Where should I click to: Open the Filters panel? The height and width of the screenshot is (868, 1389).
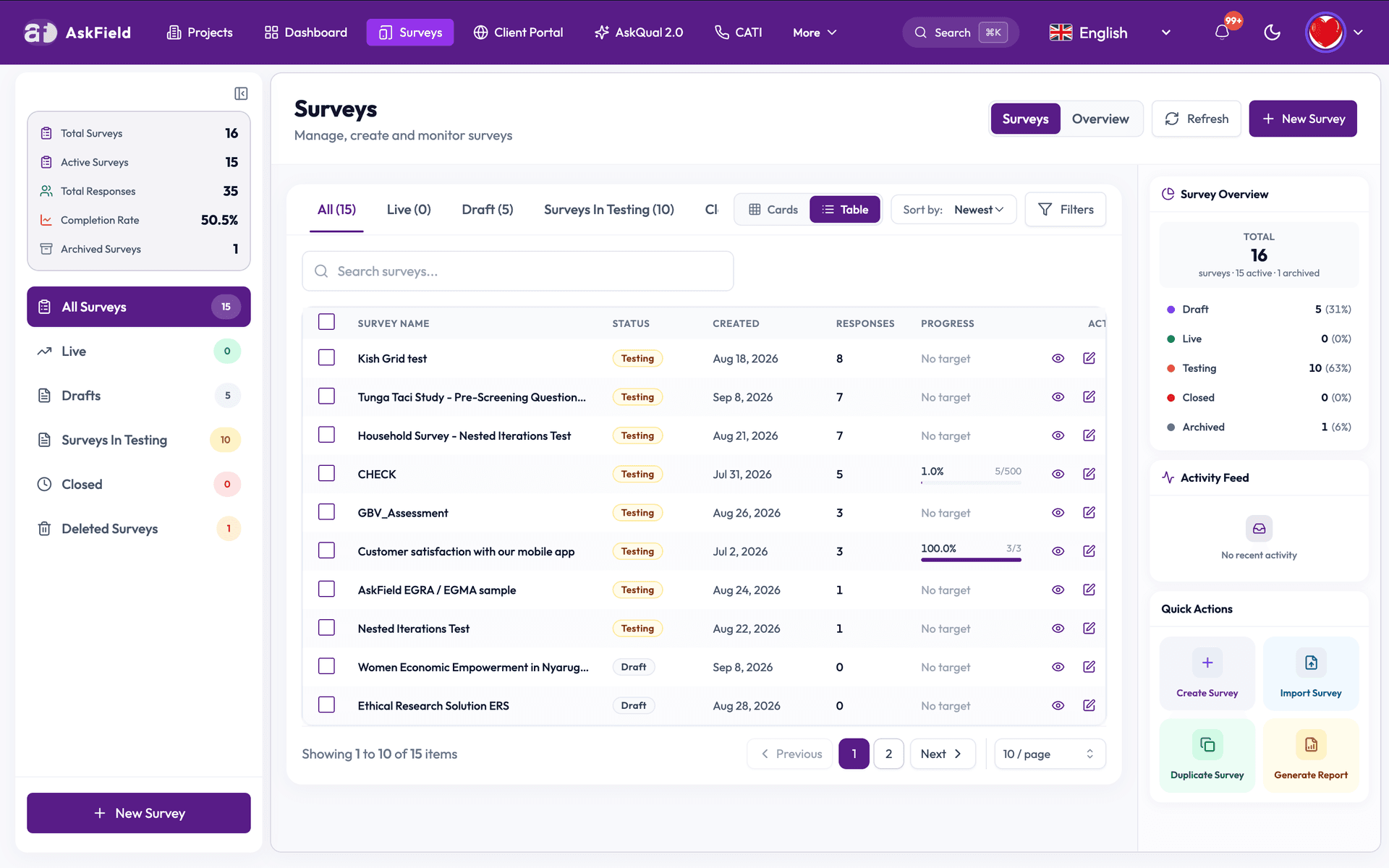tap(1066, 210)
